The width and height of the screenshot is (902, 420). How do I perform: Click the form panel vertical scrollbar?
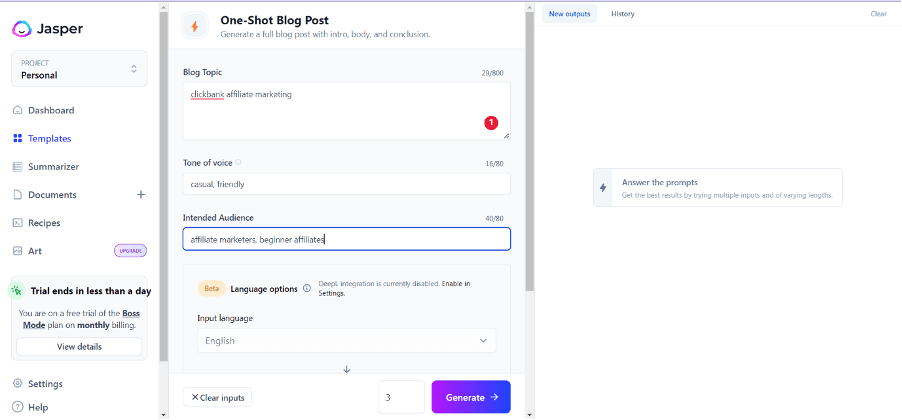click(530, 150)
